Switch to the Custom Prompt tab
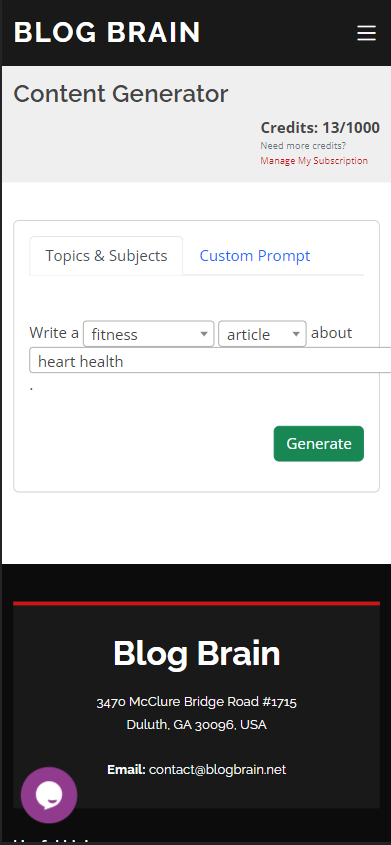This screenshot has height=845, width=391. [x=255, y=255]
